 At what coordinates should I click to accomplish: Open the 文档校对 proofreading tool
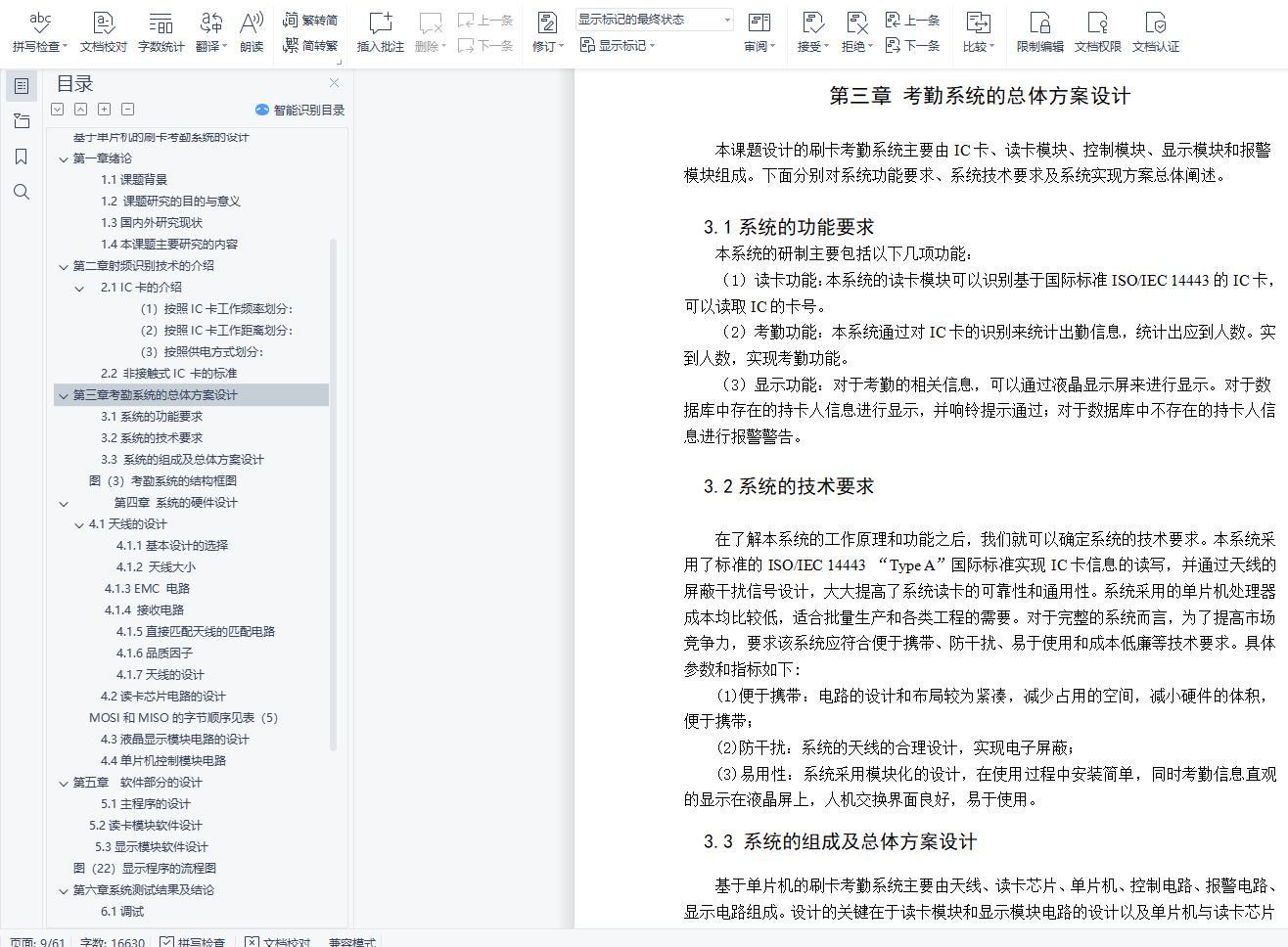click(104, 31)
